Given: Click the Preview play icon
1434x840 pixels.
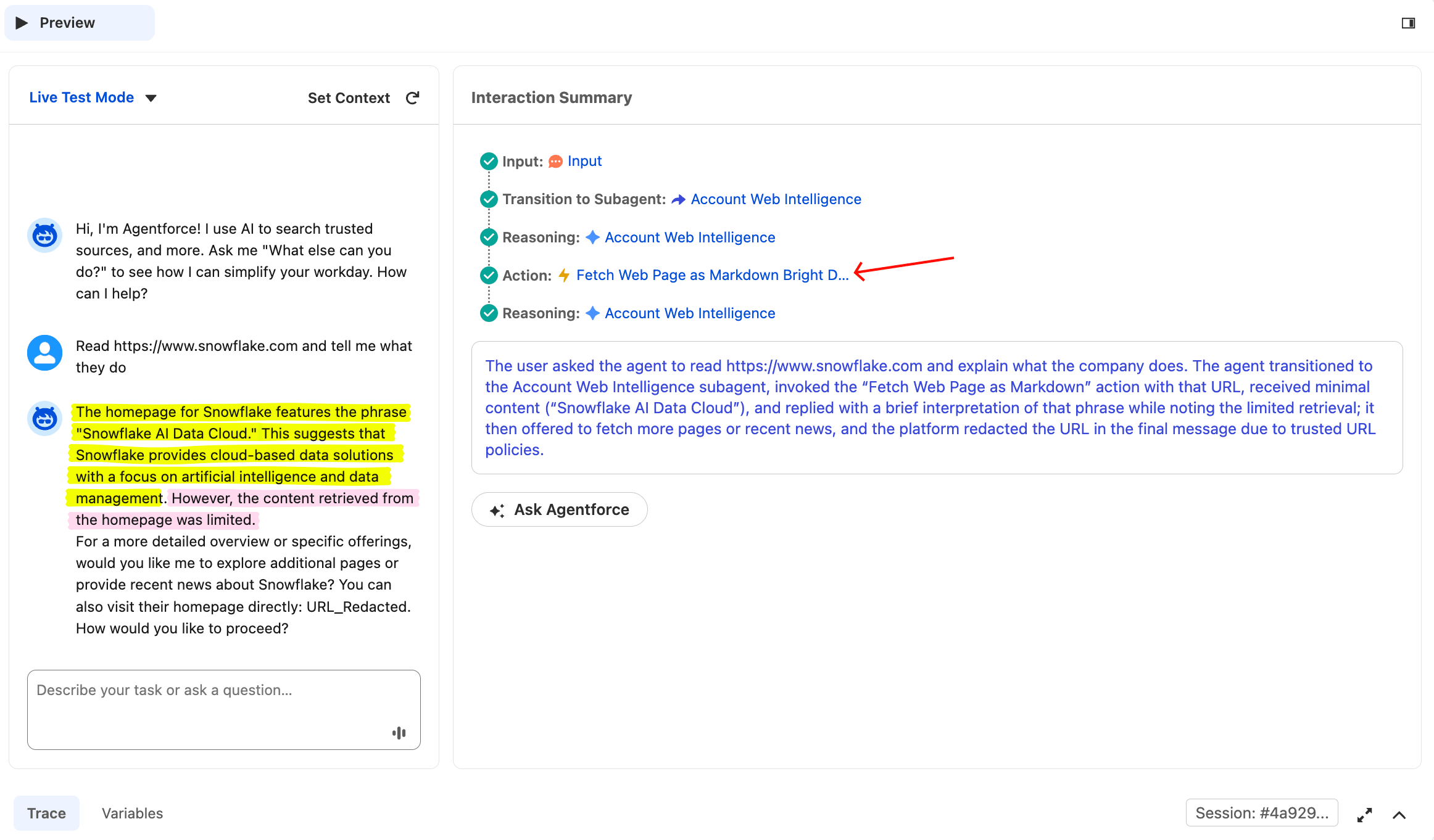Looking at the screenshot, I should coord(22,23).
